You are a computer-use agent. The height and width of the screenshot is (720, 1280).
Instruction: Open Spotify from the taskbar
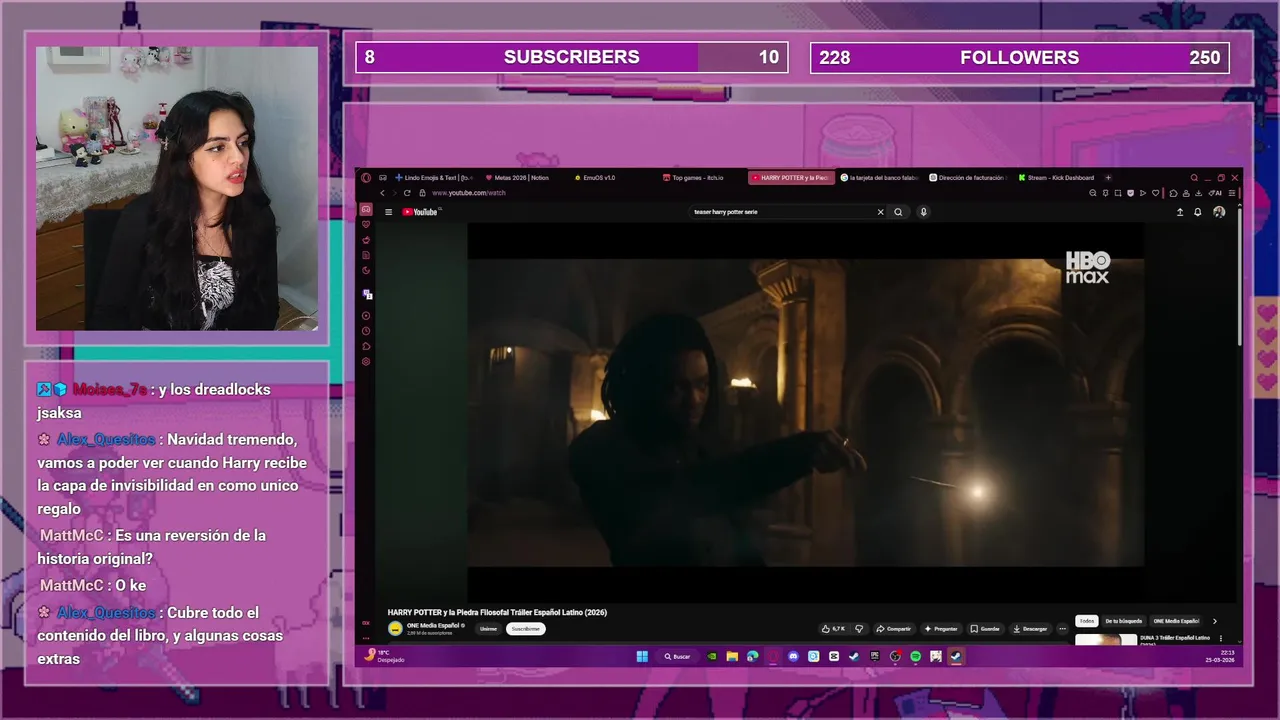tap(915, 657)
